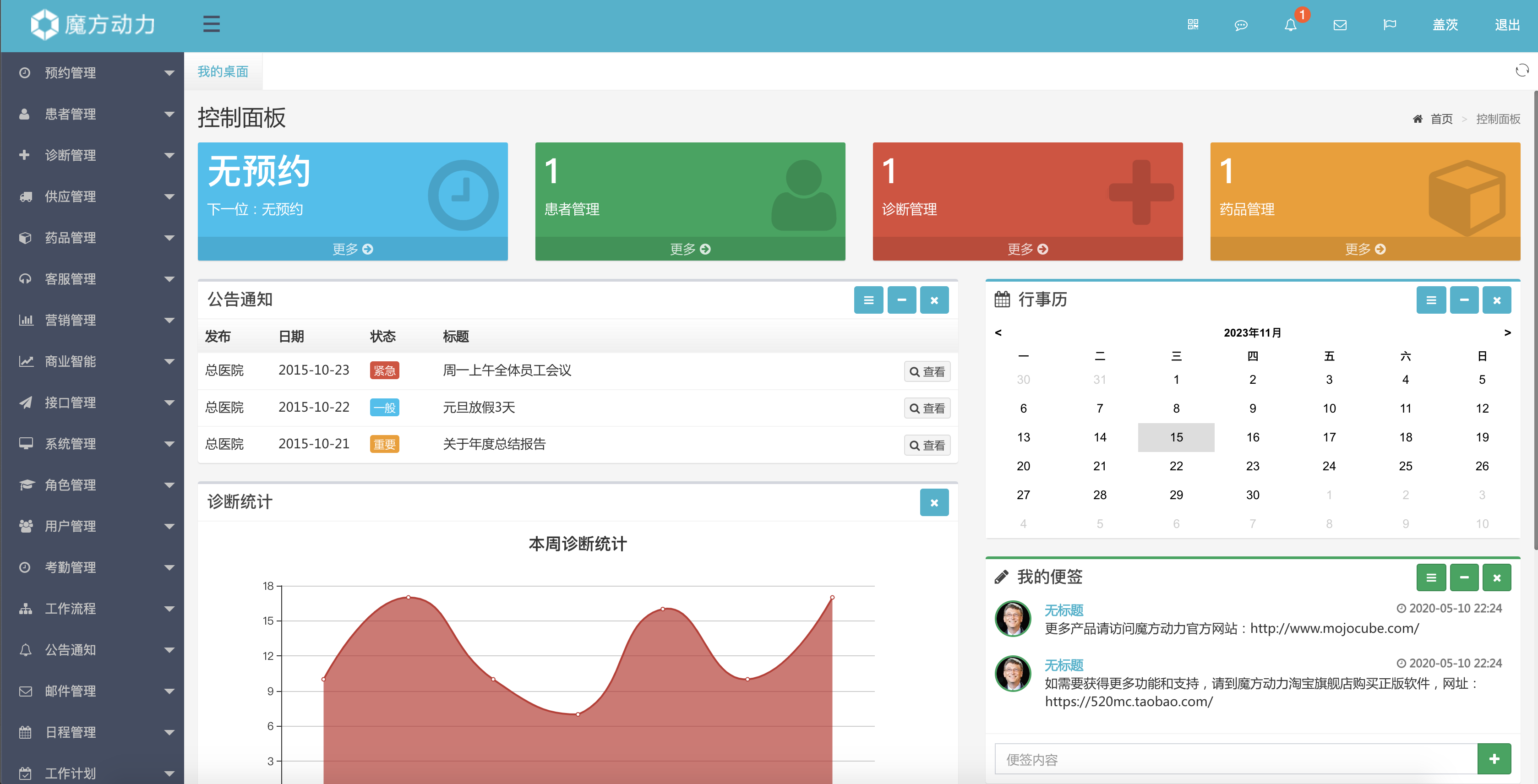Expand 诊断管理 sidebar menu
1538x784 pixels.
coord(92,155)
